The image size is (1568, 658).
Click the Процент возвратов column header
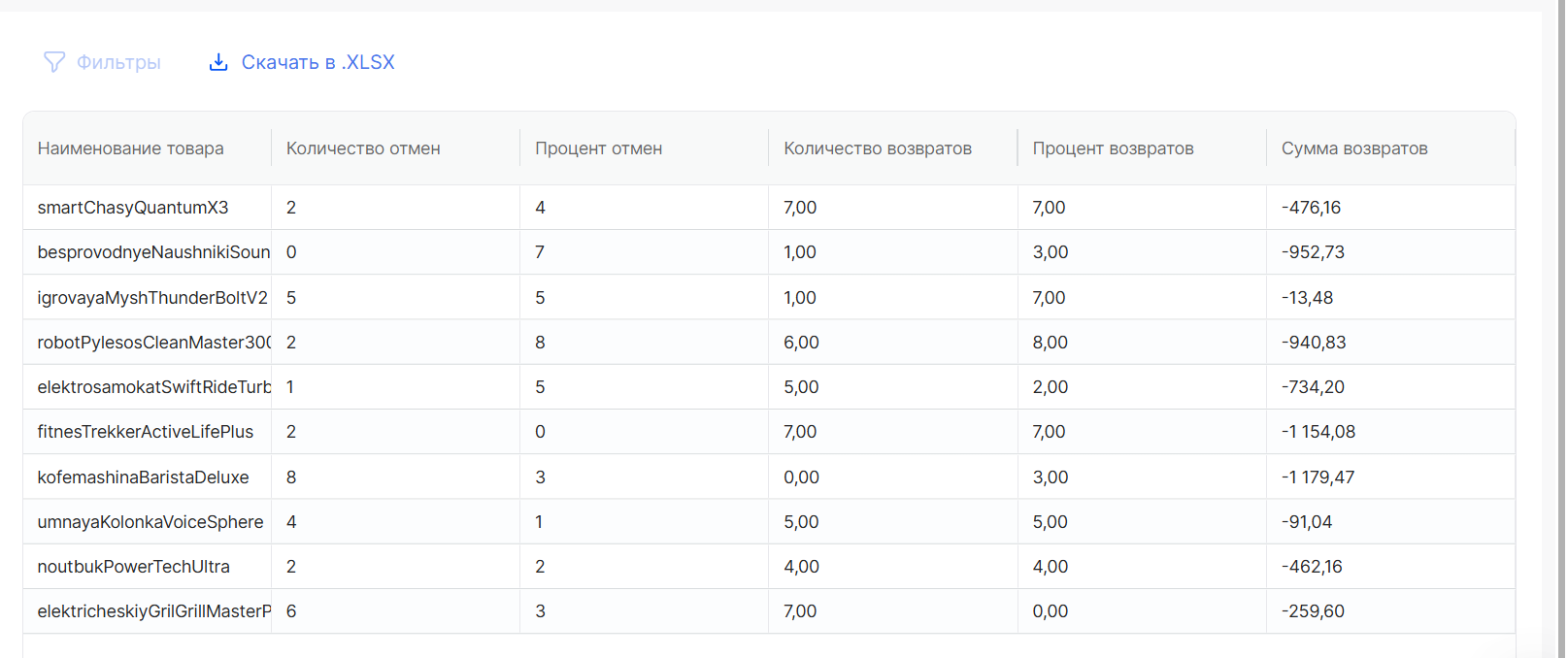pyautogui.click(x=1113, y=148)
